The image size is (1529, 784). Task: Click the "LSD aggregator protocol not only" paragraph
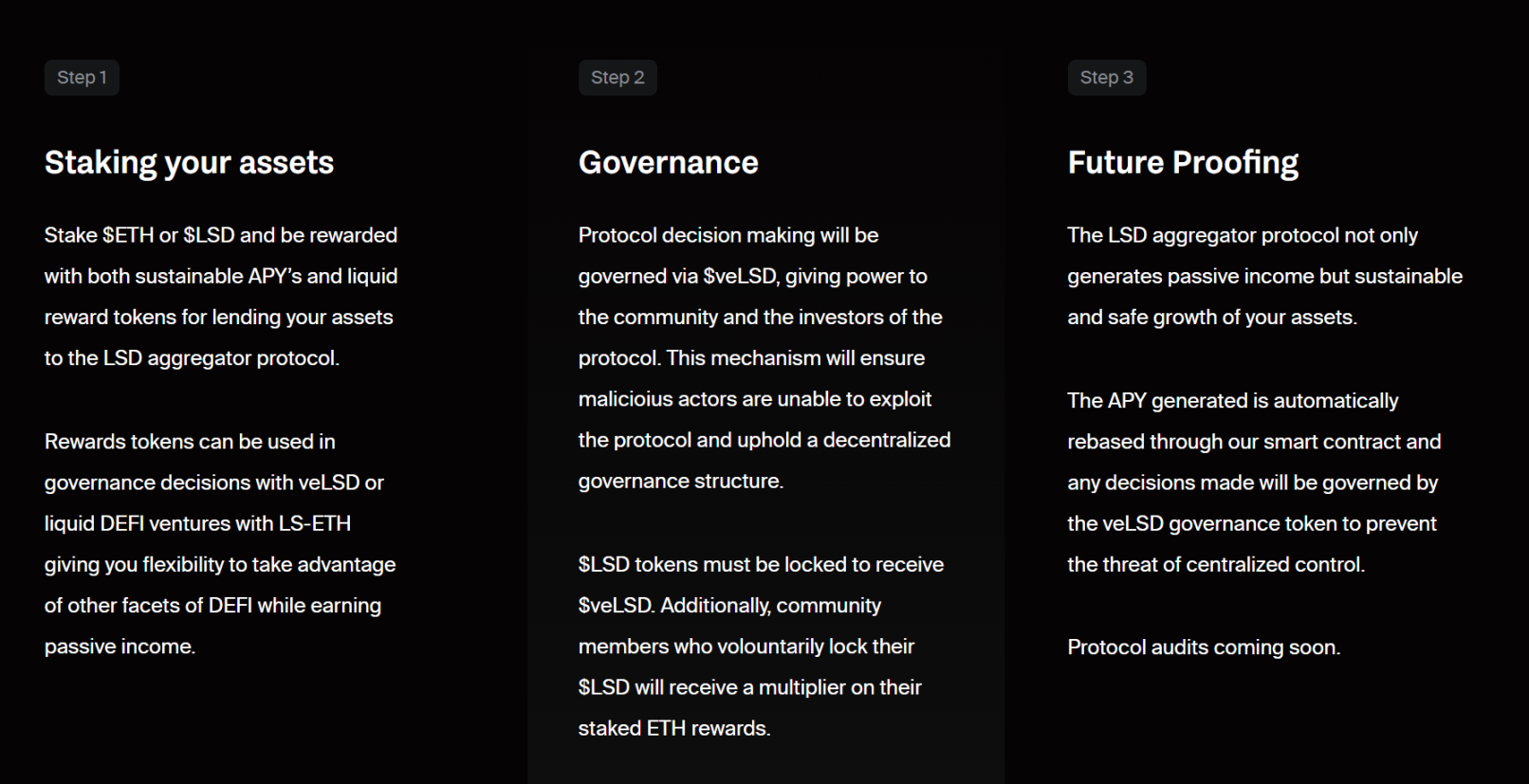click(x=1264, y=276)
